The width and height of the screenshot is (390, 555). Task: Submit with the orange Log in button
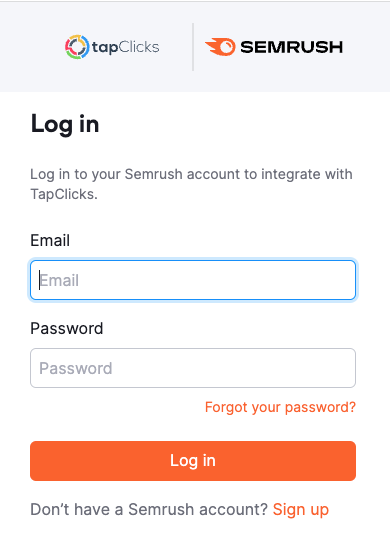pyautogui.click(x=193, y=461)
